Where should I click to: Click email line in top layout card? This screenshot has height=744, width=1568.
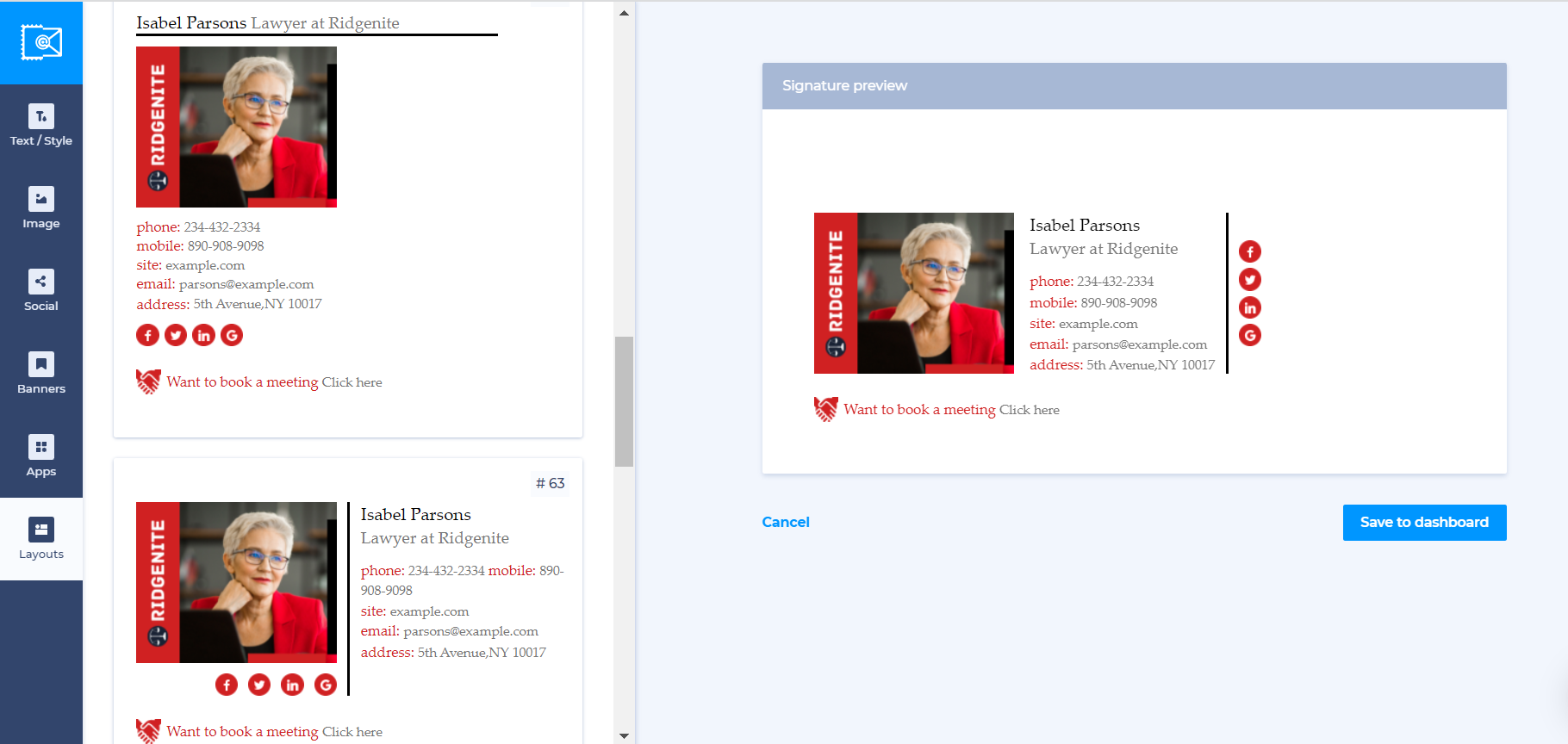(x=225, y=284)
